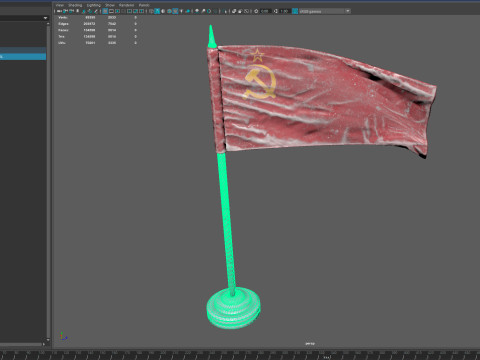Click the Verts row in the poly count HUD
480x360 pixels.
pyautogui.click(x=97, y=17)
